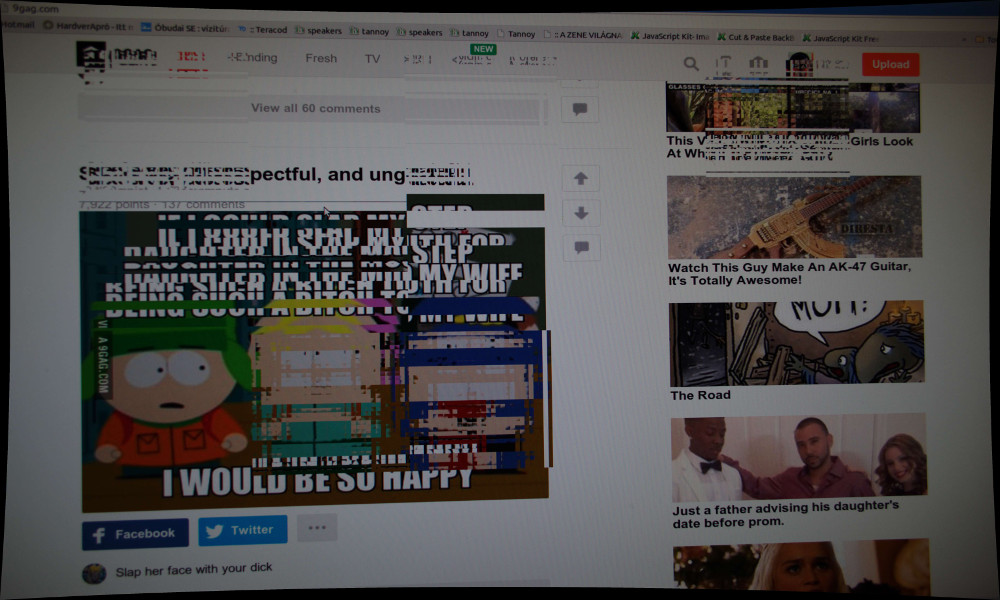This screenshot has width=1000, height=600.
Task: Open the Fresh section
Action: [x=321, y=59]
